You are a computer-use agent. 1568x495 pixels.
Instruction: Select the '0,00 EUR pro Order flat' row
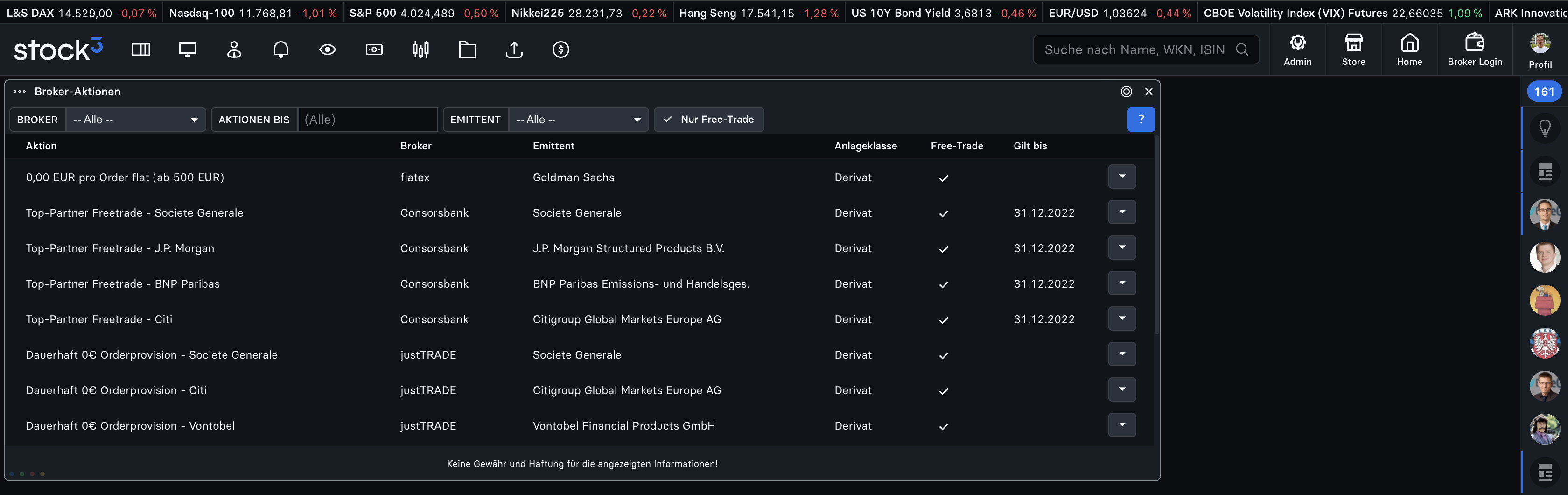pos(578,177)
